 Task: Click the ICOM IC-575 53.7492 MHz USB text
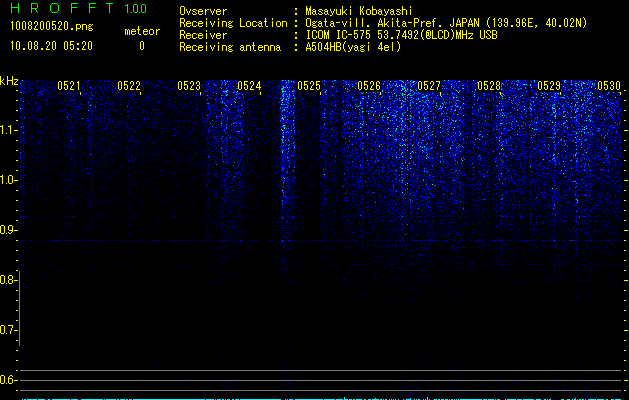pyautogui.click(x=401, y=35)
